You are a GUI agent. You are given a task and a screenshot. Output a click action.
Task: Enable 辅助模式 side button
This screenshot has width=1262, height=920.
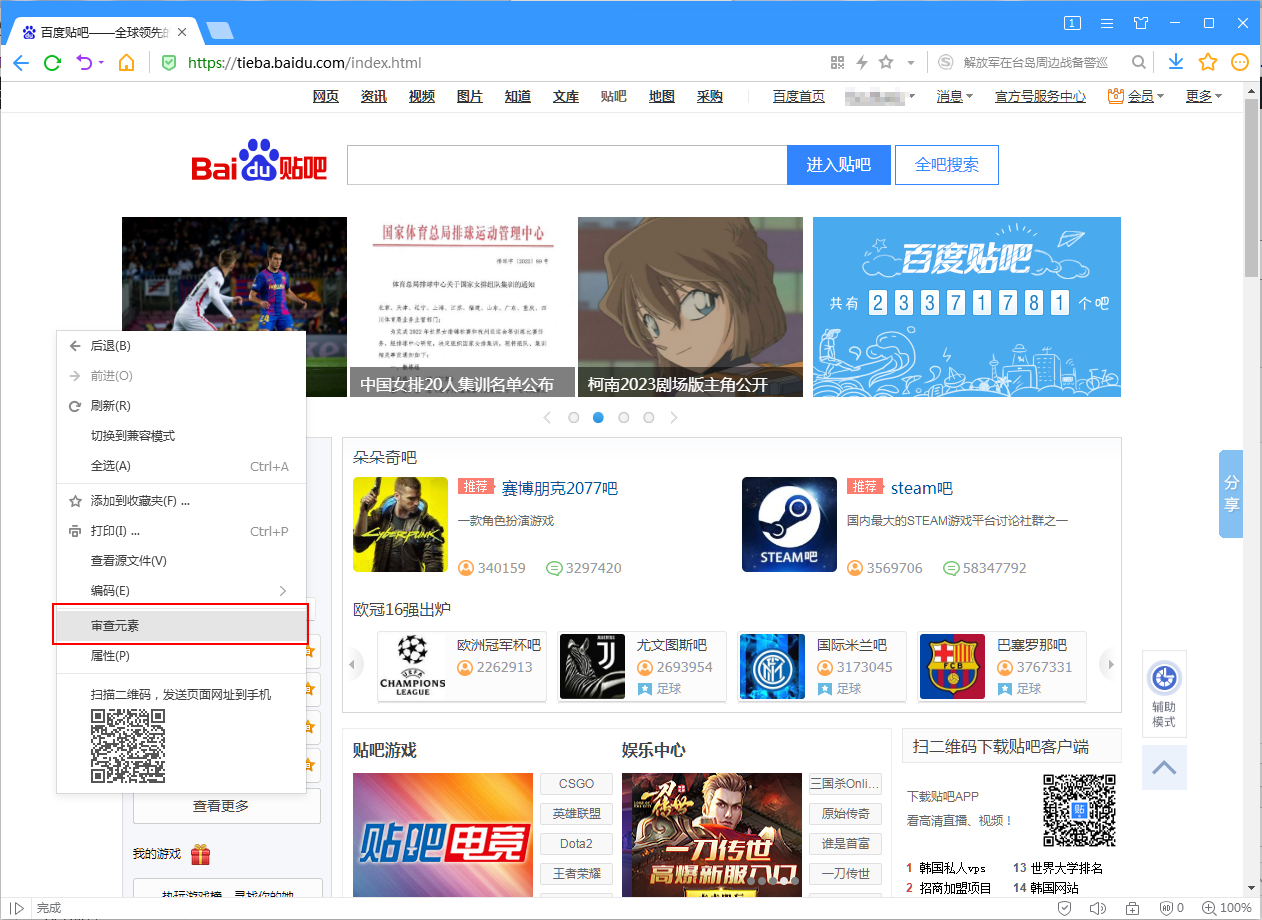(1164, 695)
